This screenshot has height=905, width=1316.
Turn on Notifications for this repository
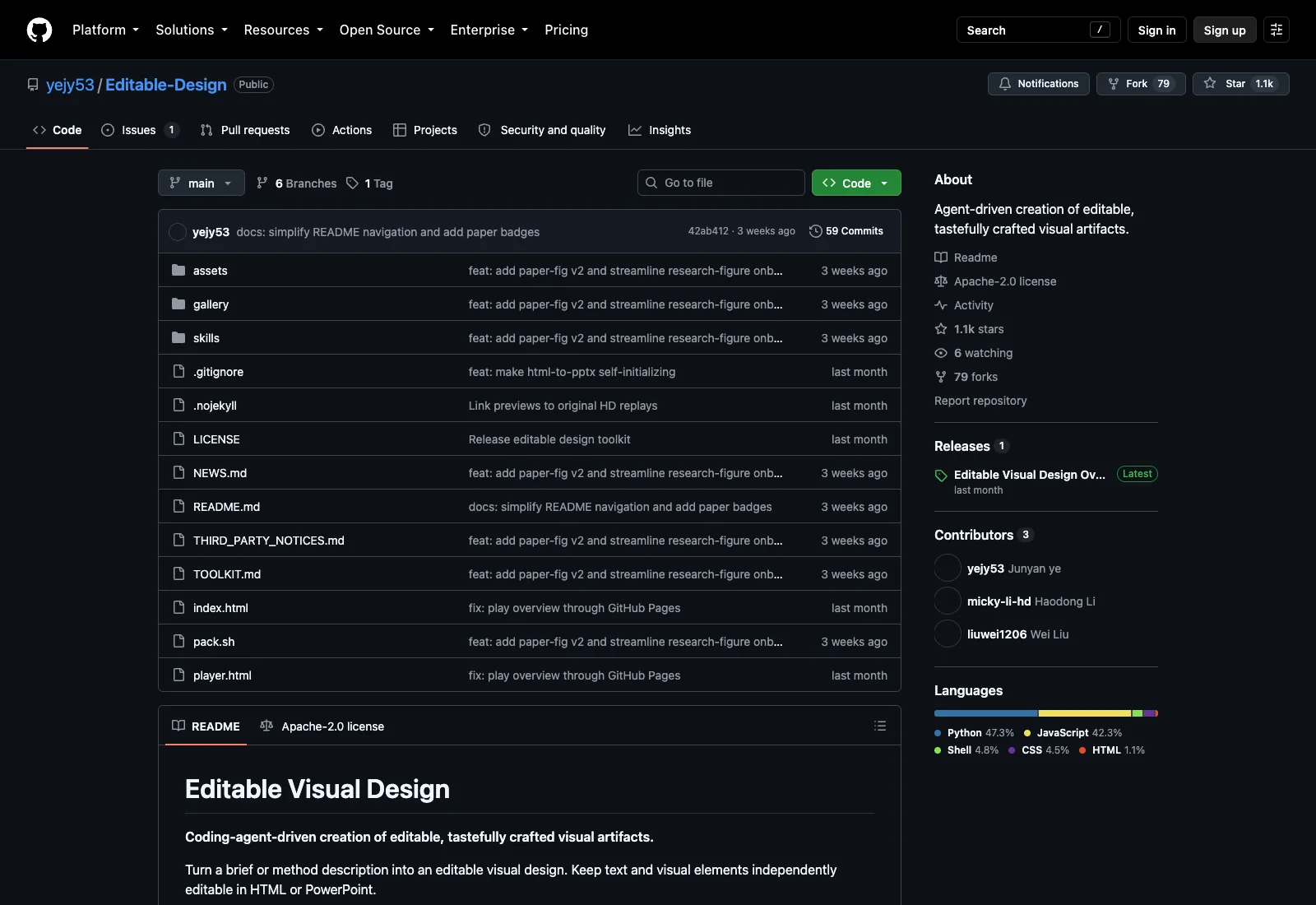pyautogui.click(x=1039, y=84)
